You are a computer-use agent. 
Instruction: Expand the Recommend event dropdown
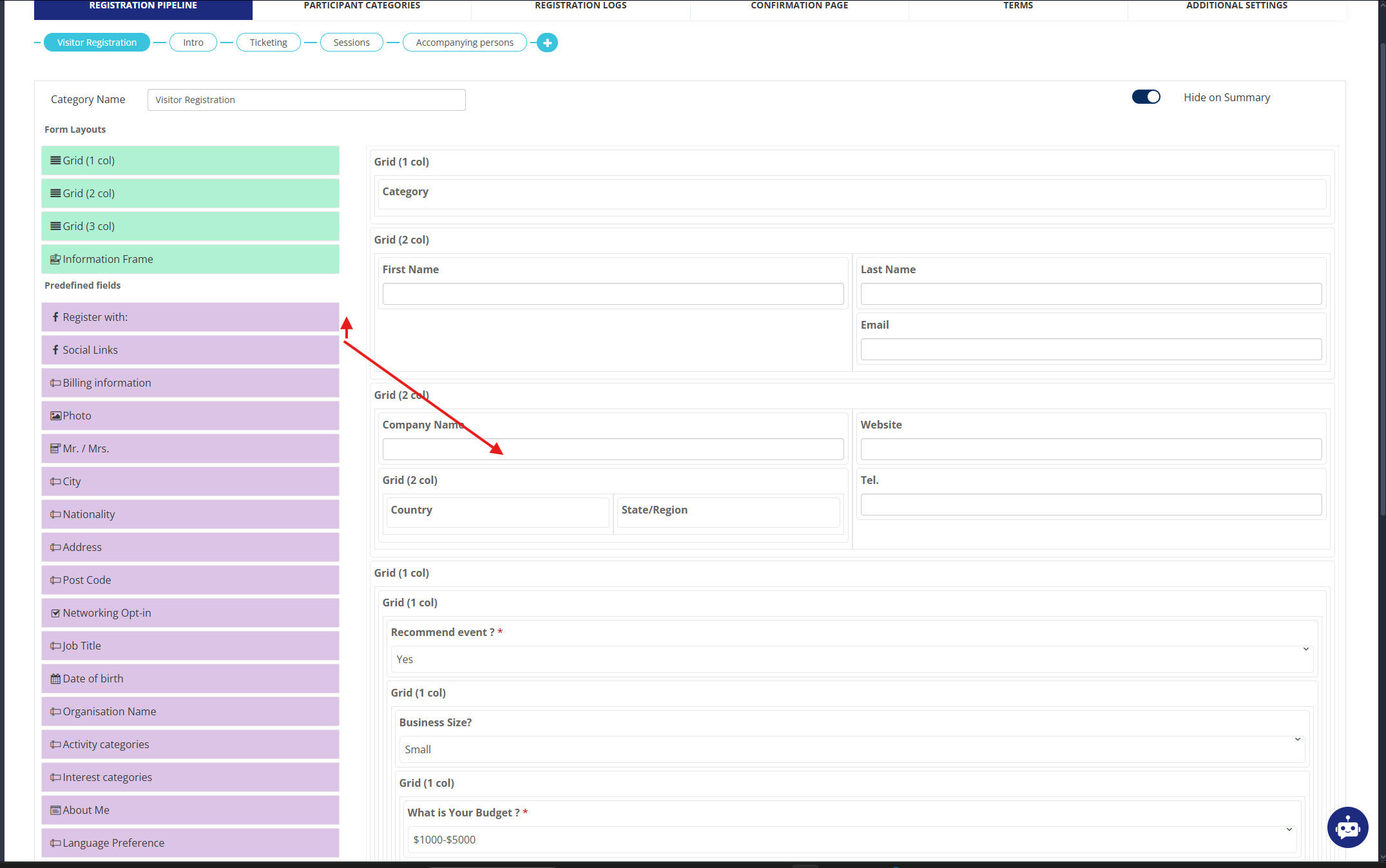(851, 660)
